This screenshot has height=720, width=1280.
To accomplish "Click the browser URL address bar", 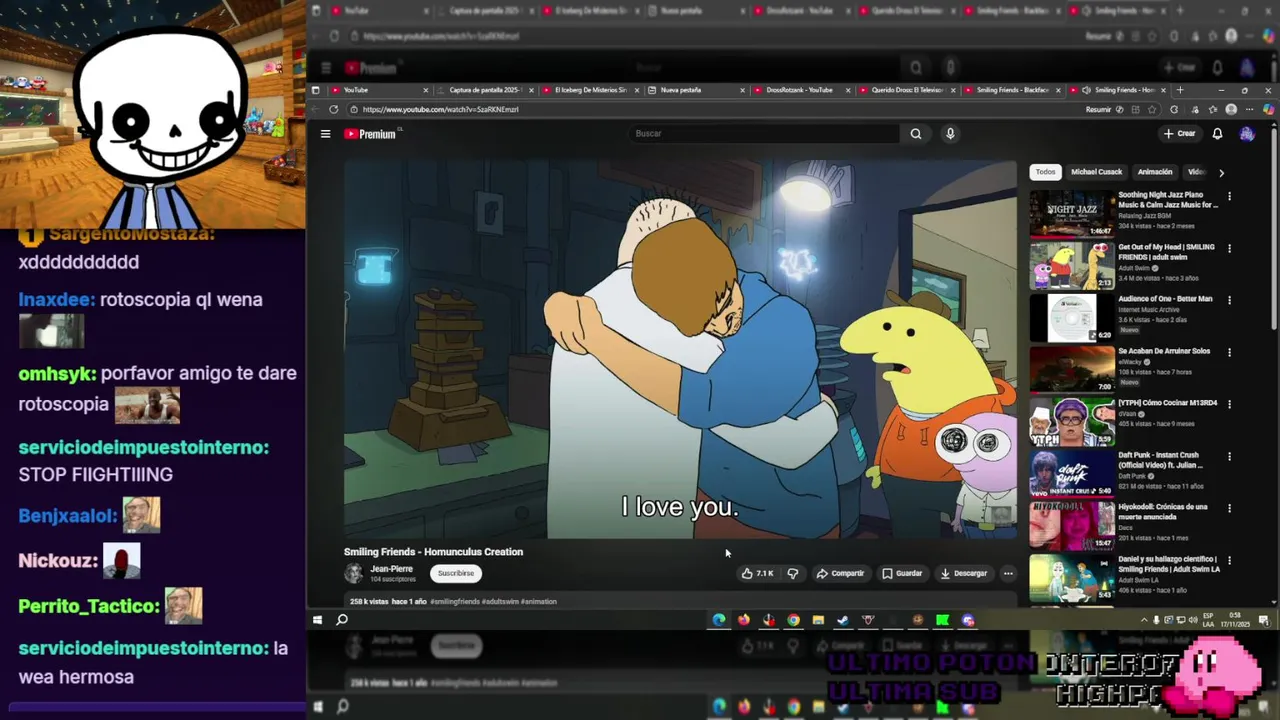I will [x=715, y=109].
